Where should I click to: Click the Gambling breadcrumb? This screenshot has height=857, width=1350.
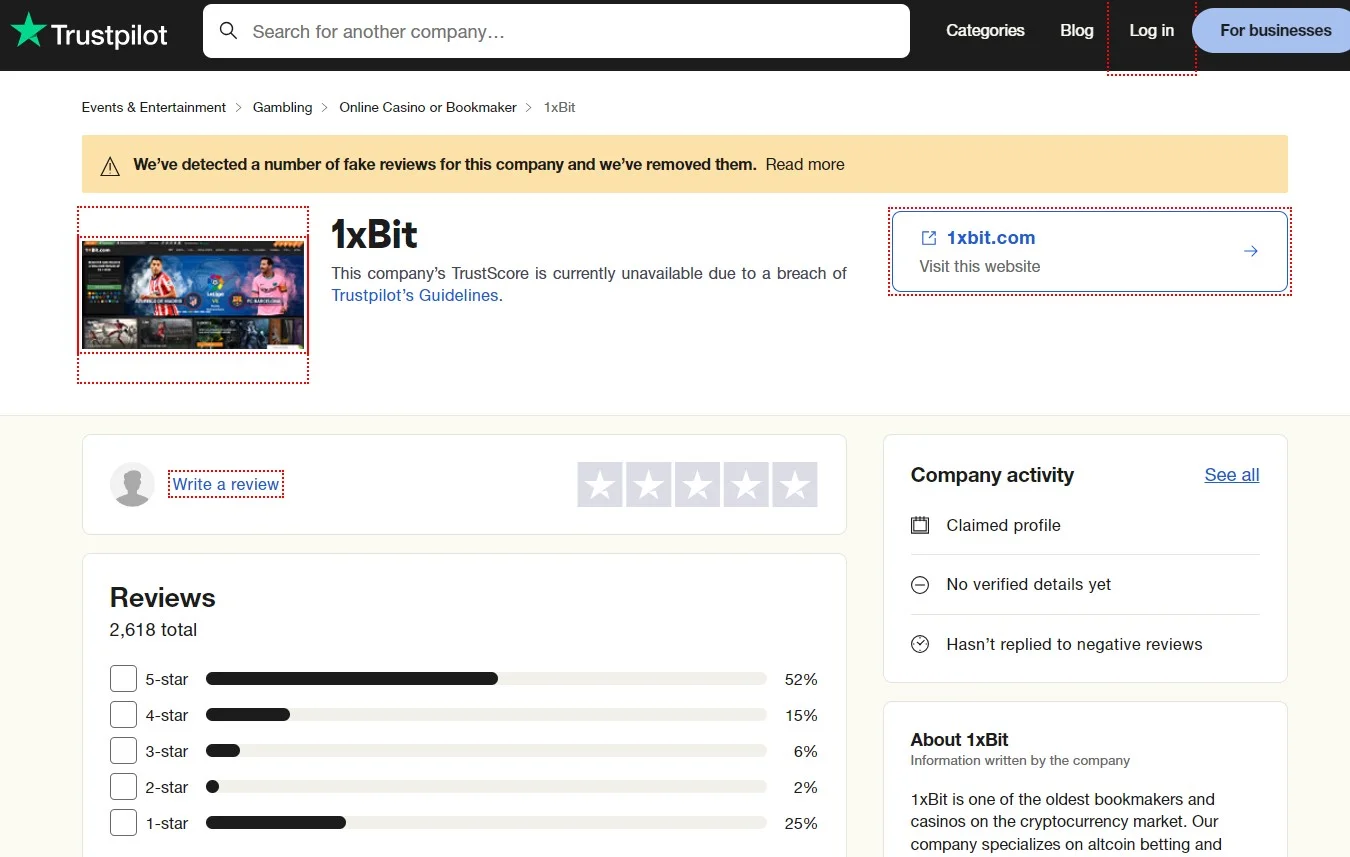pos(282,107)
